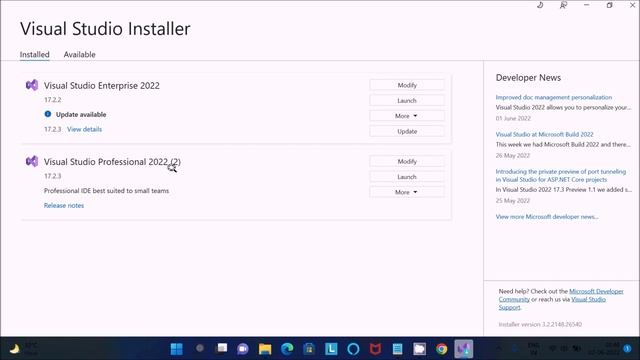Click the 'Update available' label
This screenshot has height=360, width=640.
click(81, 114)
